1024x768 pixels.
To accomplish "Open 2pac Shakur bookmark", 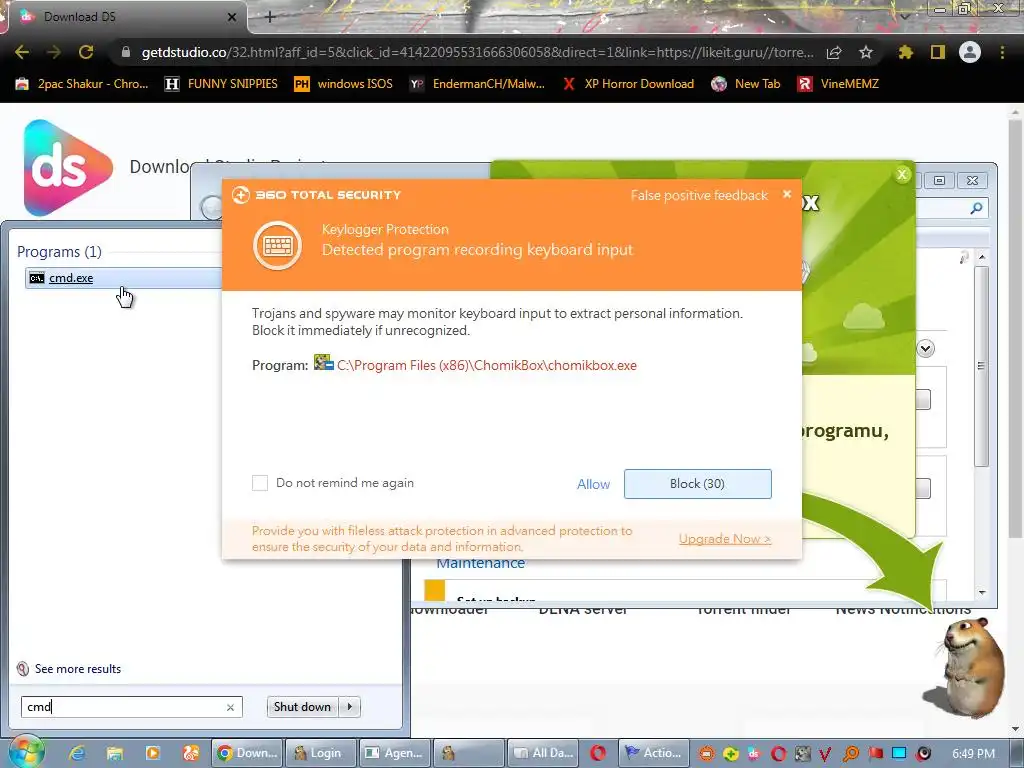I will pos(82,84).
